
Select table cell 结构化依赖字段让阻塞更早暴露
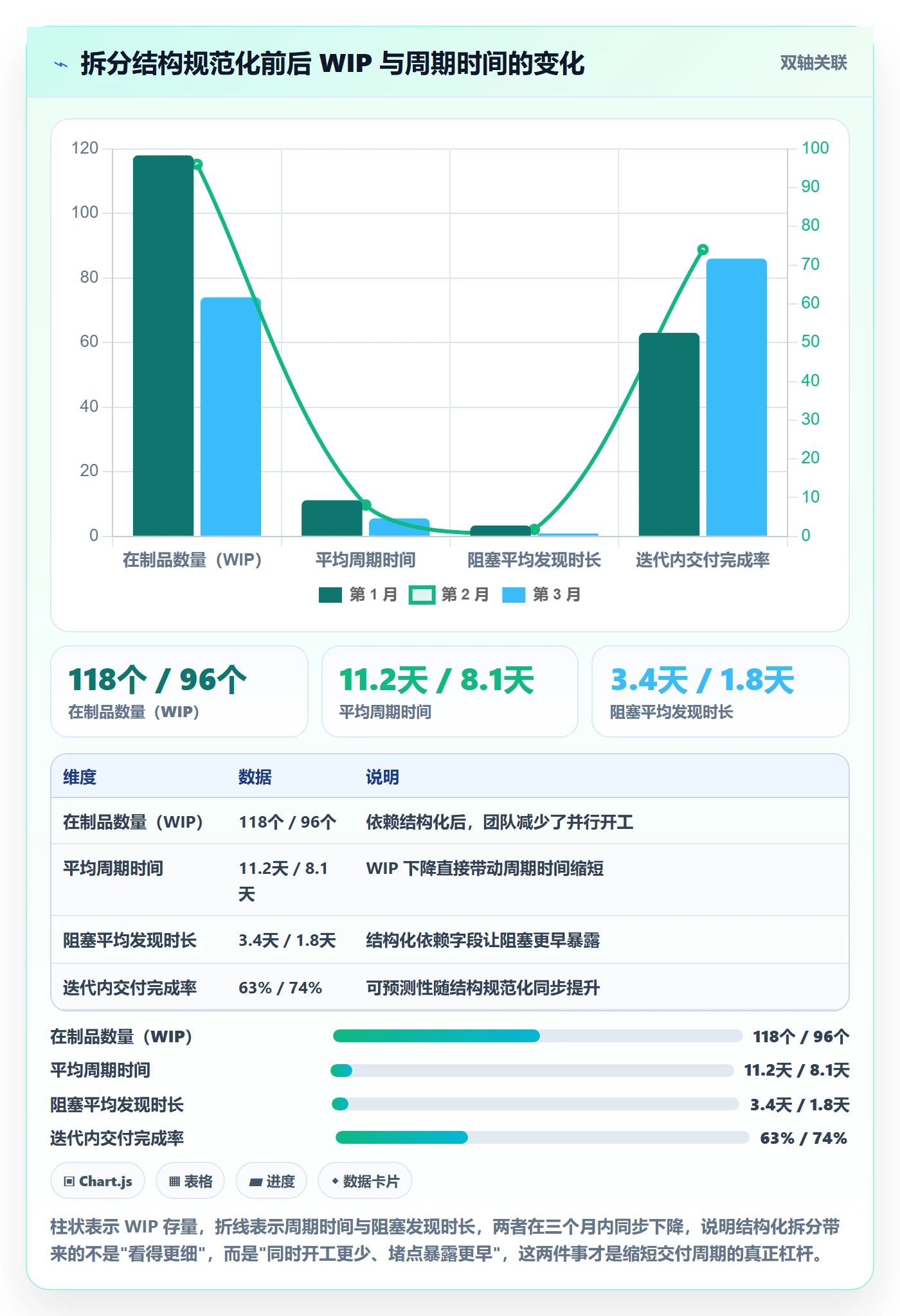click(x=483, y=941)
